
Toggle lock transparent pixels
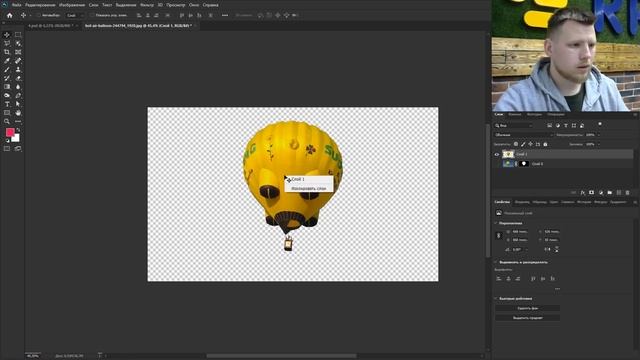[x=516, y=144]
